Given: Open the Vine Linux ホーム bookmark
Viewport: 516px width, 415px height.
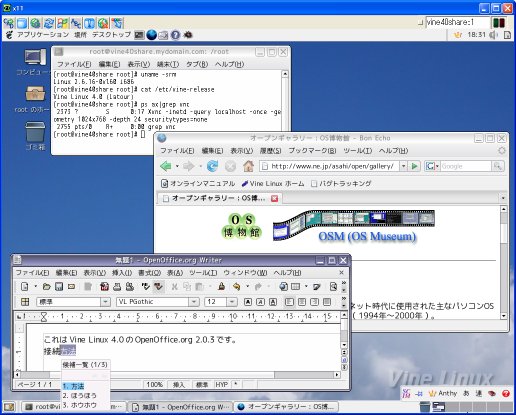Looking at the screenshot, I should tap(273, 183).
